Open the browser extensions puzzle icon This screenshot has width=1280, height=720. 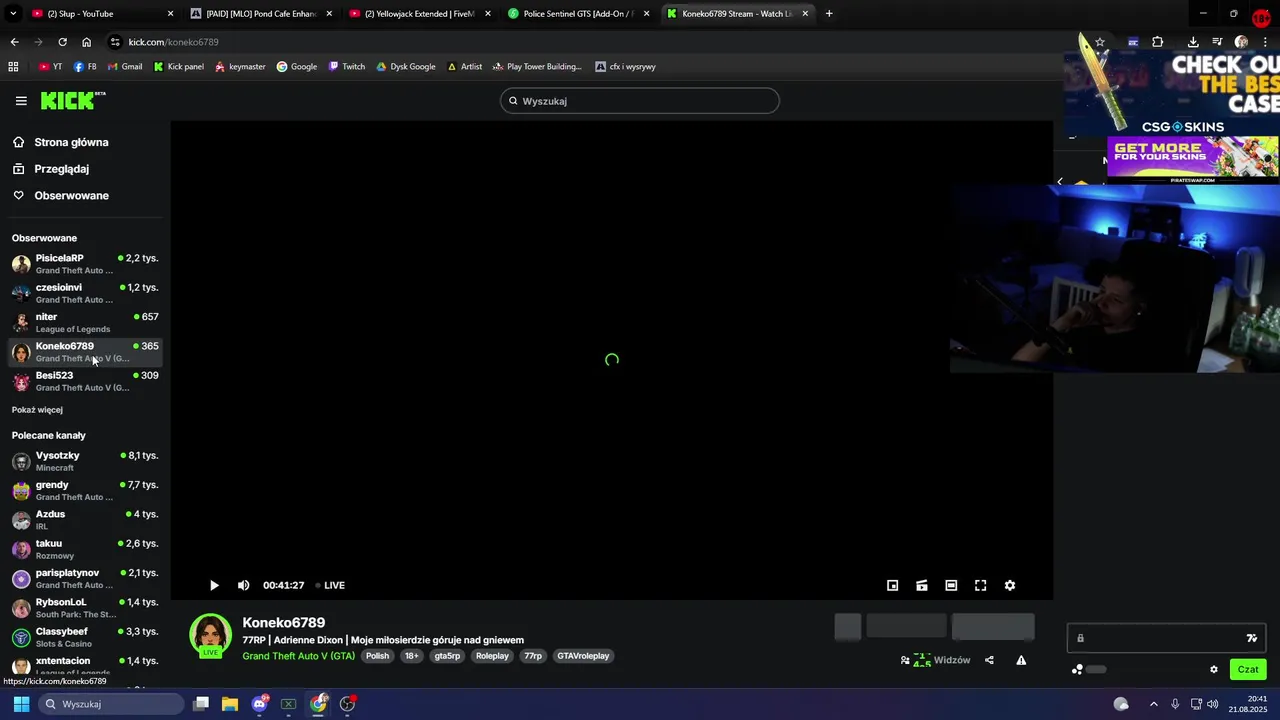coord(1158,42)
